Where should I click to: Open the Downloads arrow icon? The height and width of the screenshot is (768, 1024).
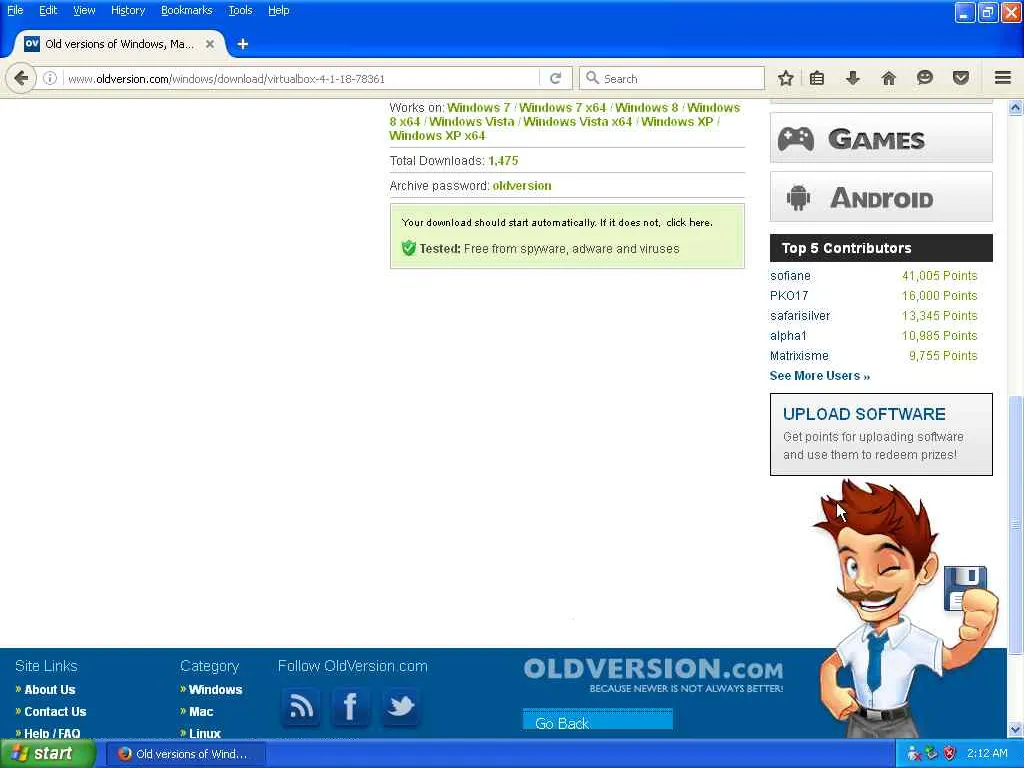click(852, 78)
